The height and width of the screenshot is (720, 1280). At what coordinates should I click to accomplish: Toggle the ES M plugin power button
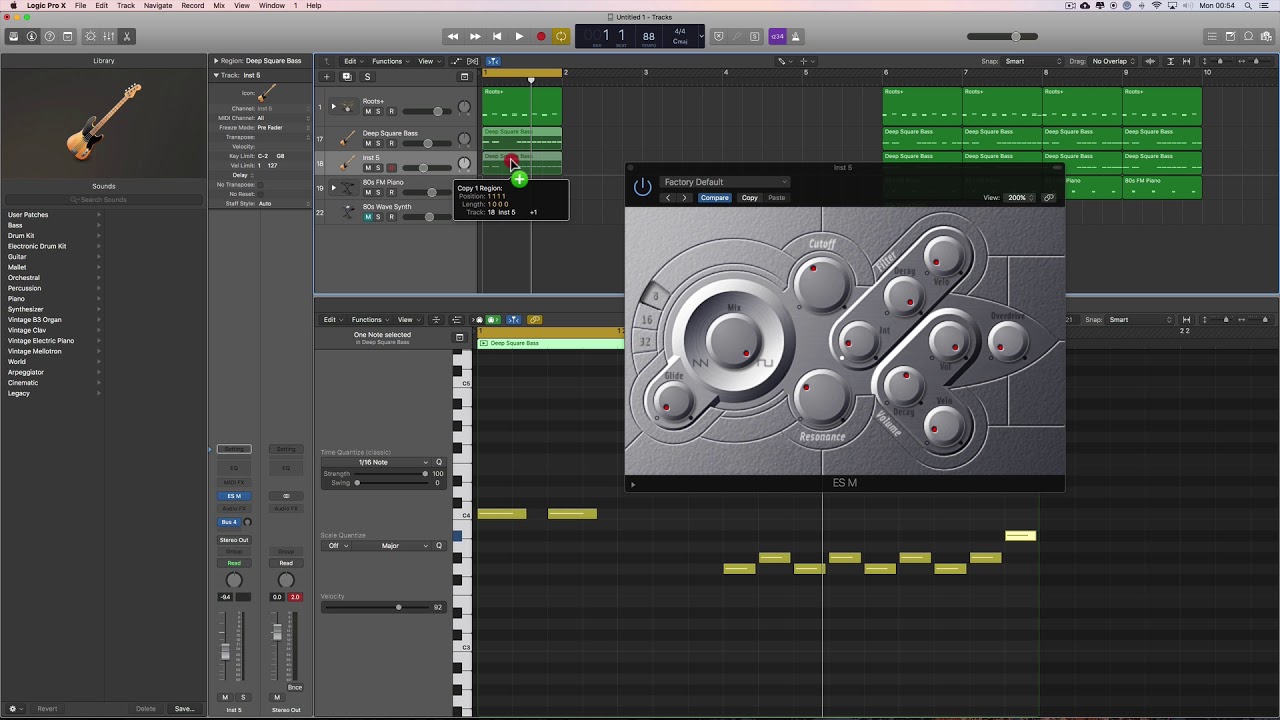[642, 187]
